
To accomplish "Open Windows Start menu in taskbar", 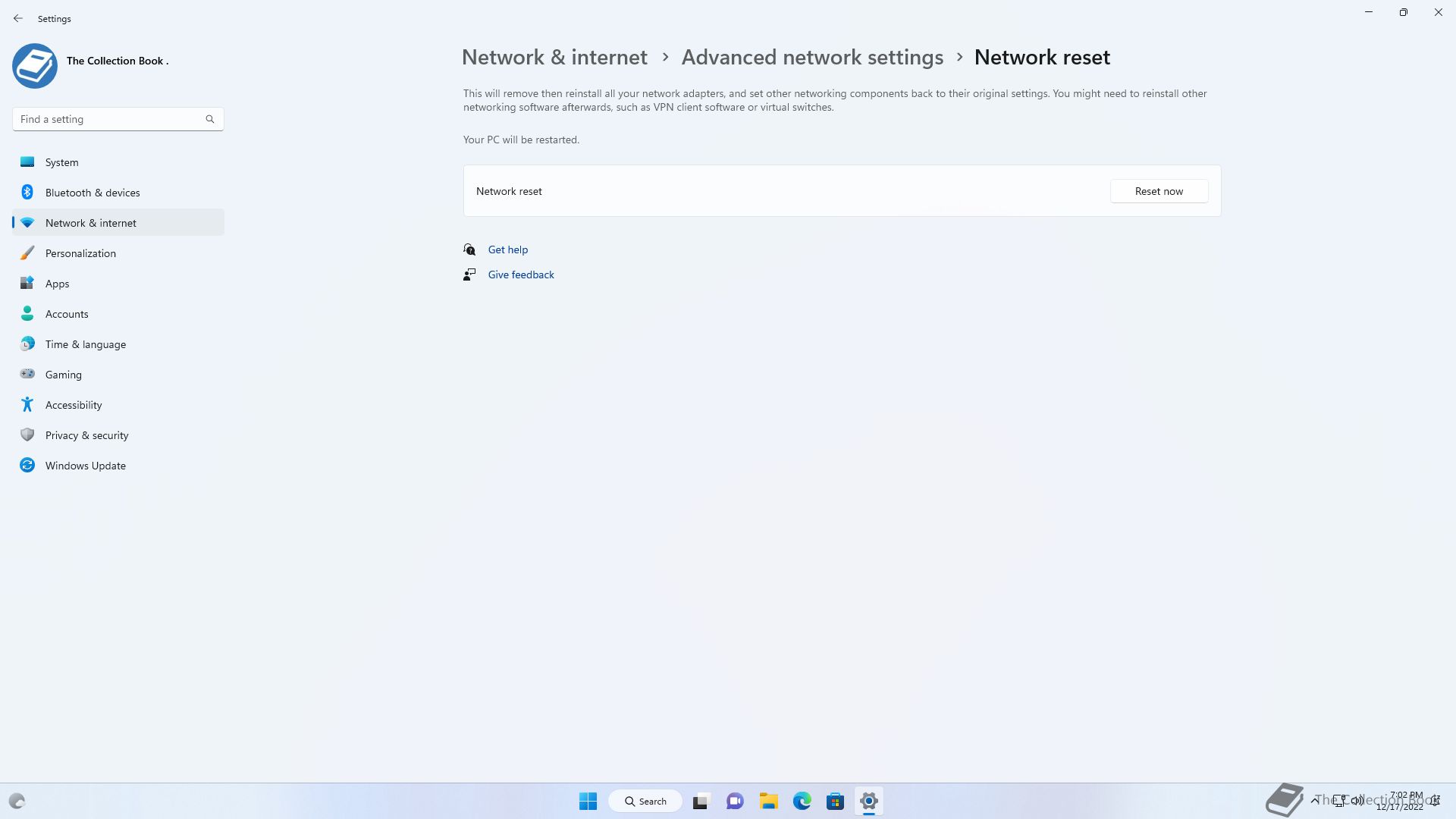I will pyautogui.click(x=588, y=801).
